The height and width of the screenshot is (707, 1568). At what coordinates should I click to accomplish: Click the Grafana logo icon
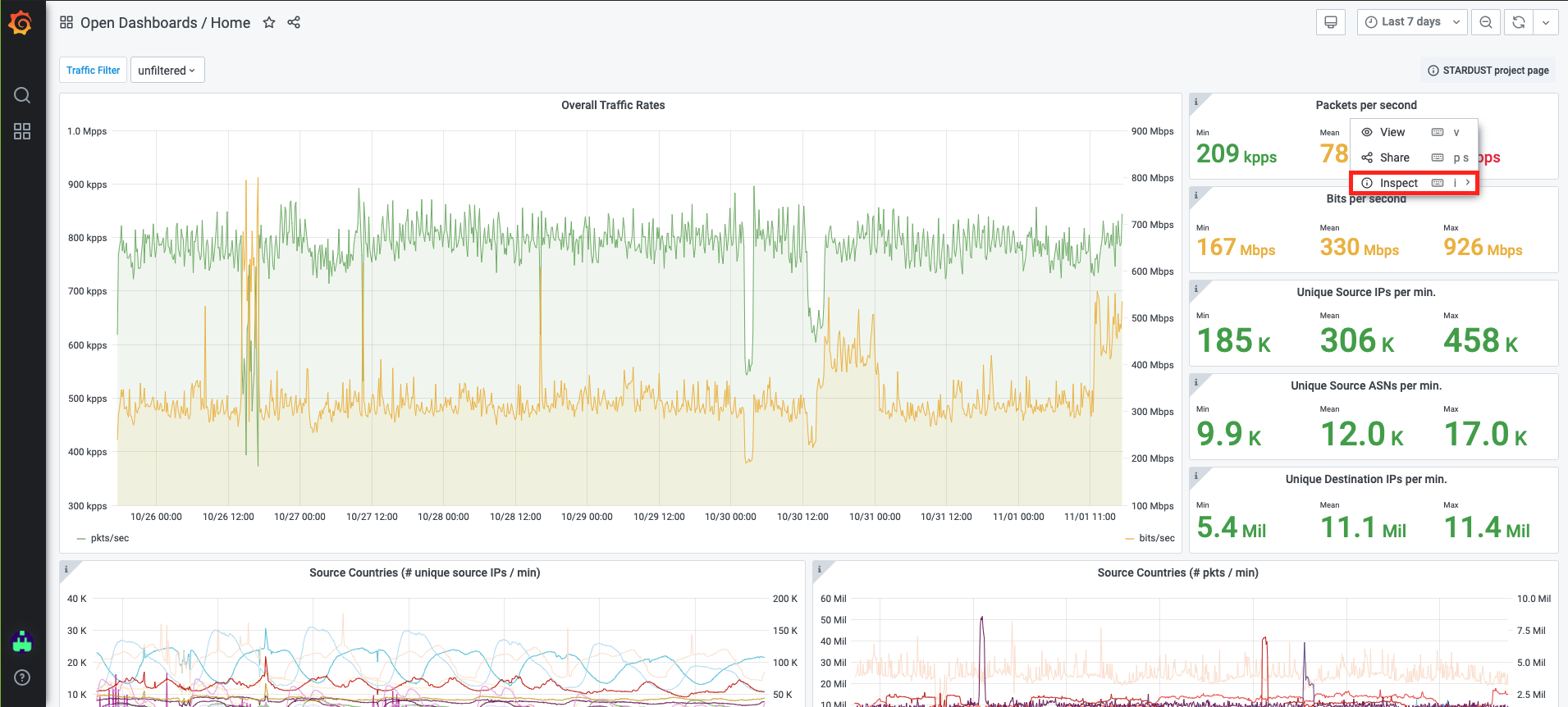21,23
